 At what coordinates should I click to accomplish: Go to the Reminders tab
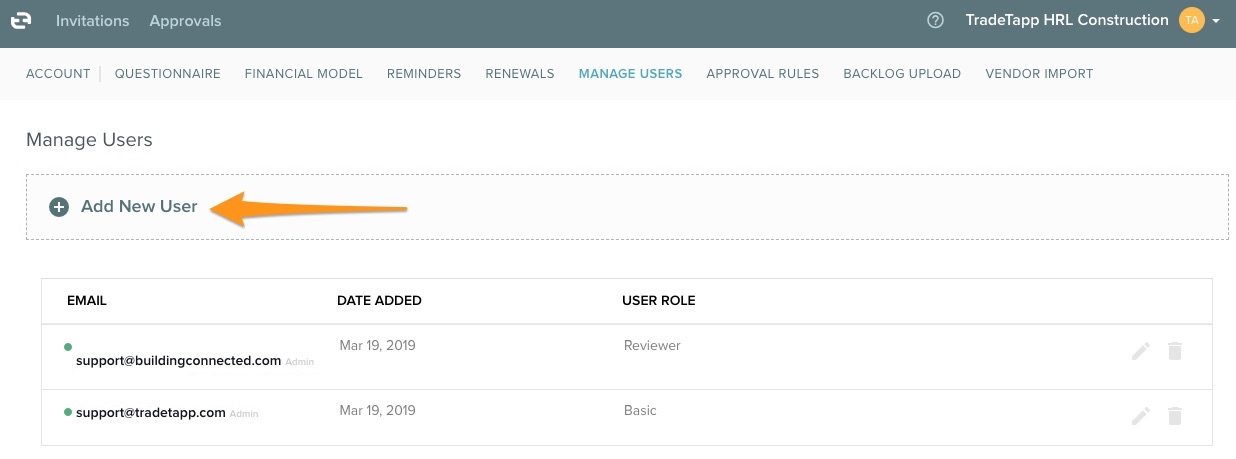[x=424, y=73]
